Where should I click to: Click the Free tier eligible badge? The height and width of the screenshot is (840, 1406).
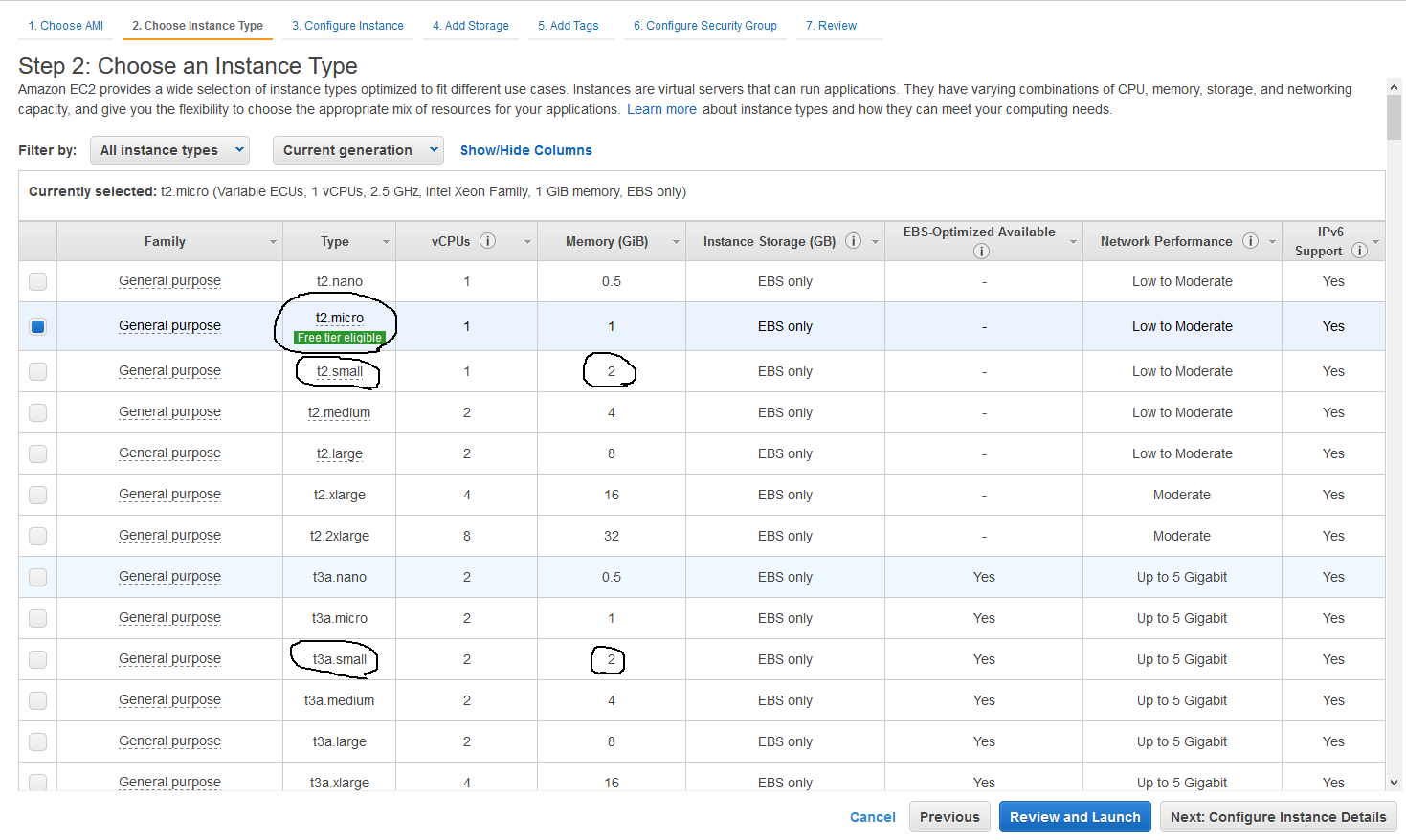pyautogui.click(x=340, y=338)
